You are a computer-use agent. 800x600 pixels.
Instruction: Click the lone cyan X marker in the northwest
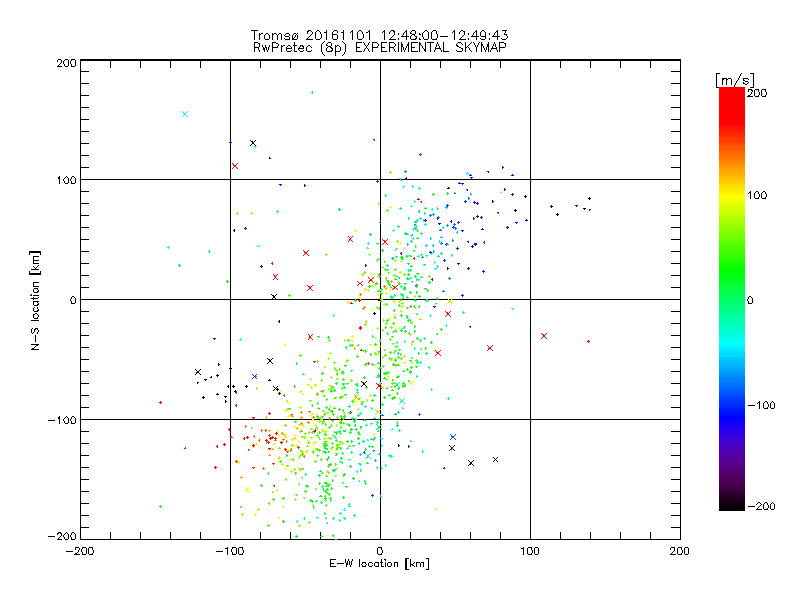coord(185,114)
